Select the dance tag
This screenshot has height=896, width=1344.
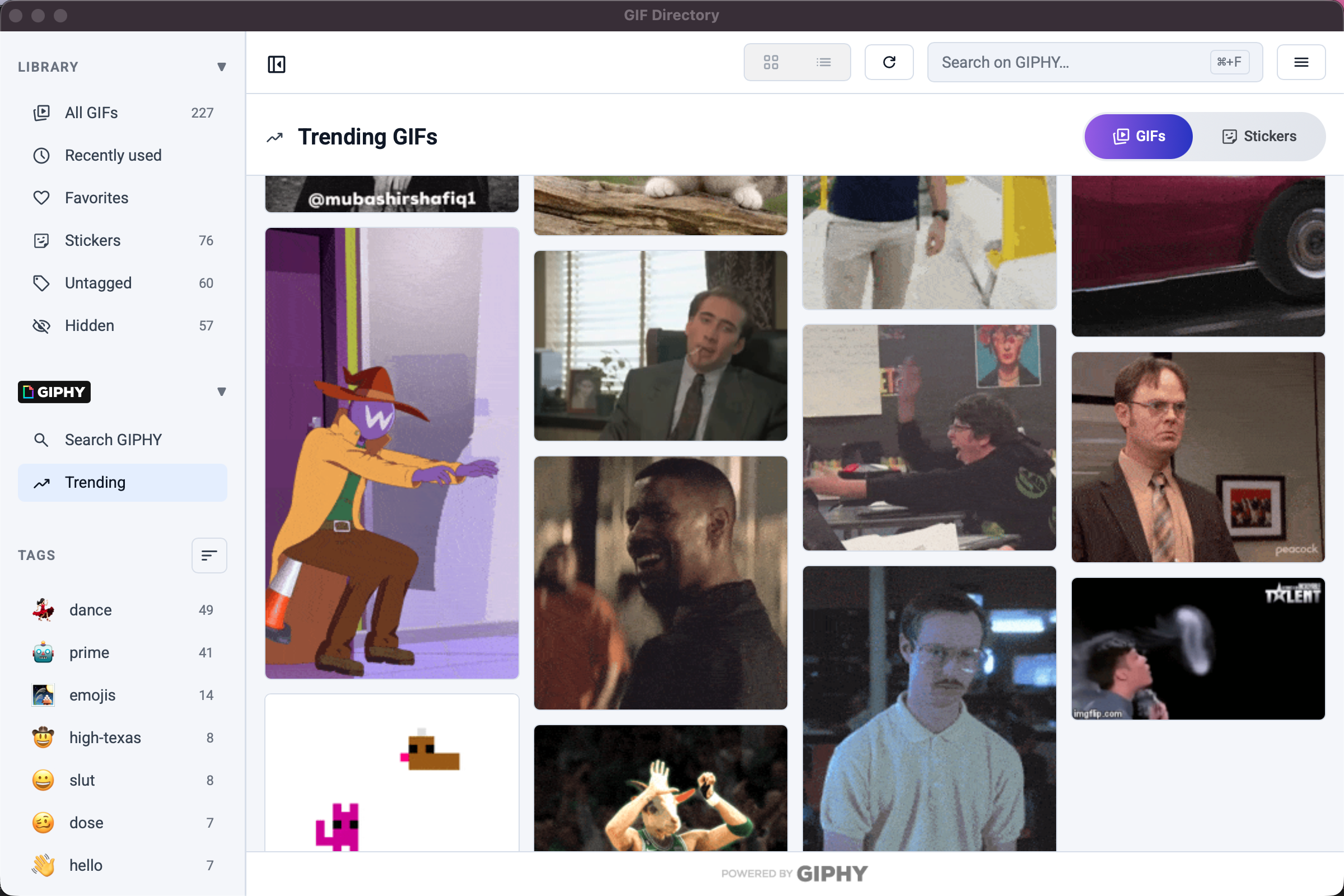123,610
